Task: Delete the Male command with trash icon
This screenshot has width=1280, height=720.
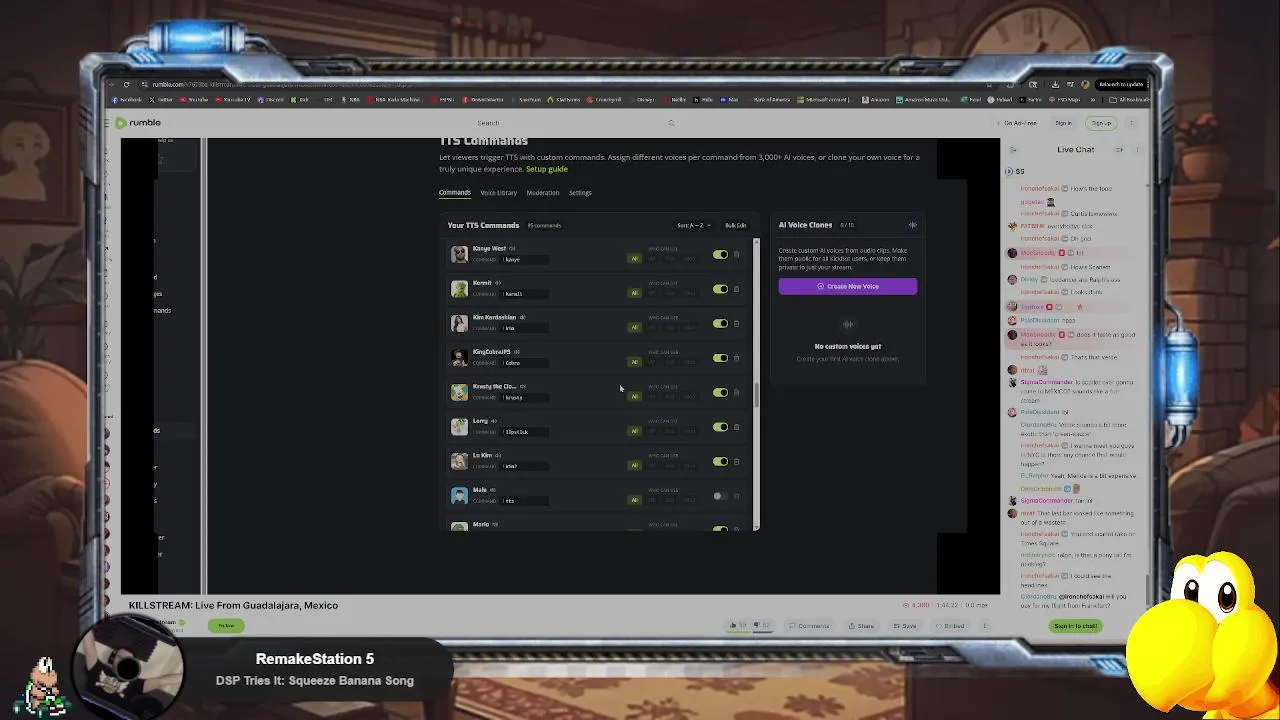Action: [737, 496]
